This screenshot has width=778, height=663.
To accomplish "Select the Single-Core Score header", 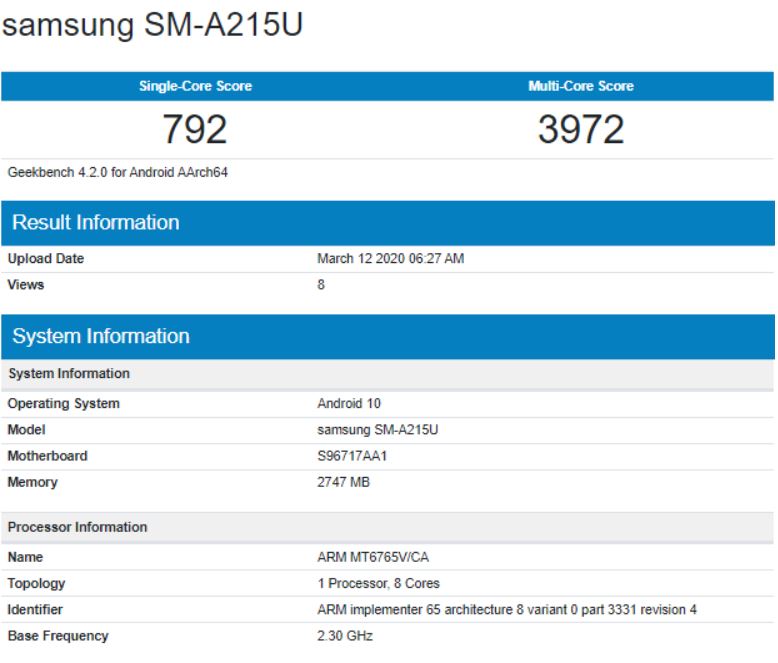I will [x=195, y=86].
